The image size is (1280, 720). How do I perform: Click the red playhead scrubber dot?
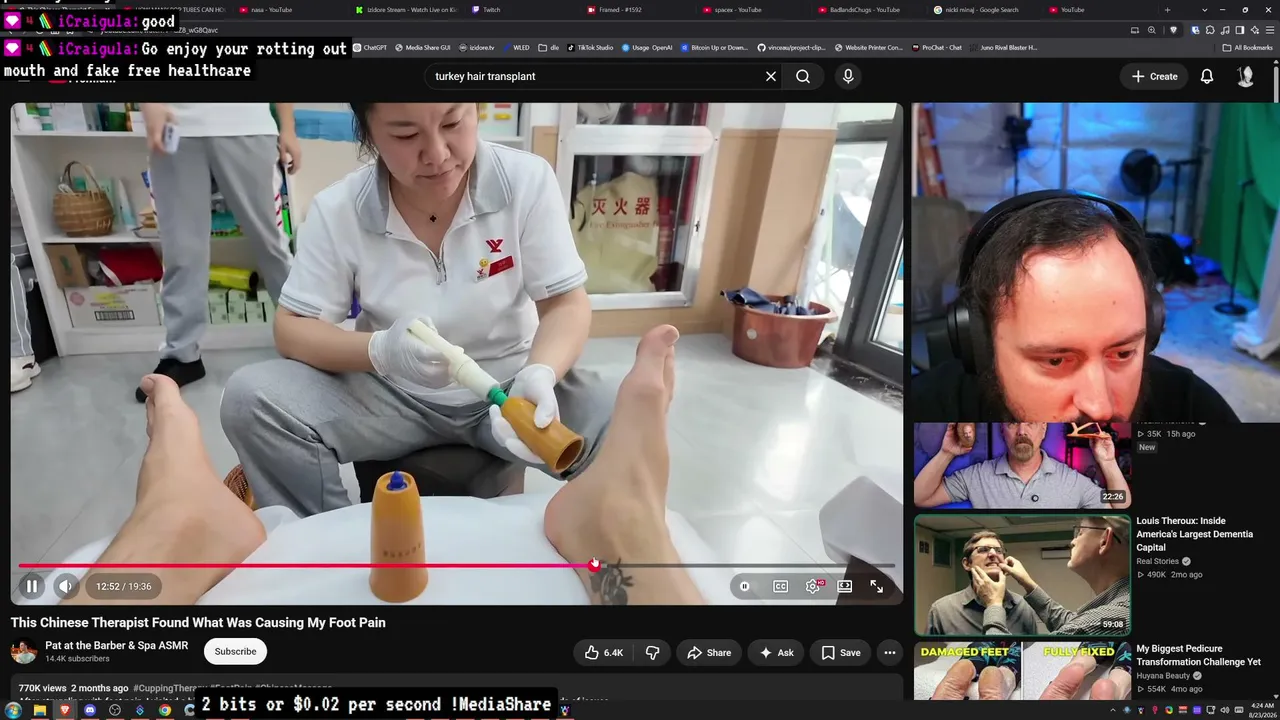(594, 565)
